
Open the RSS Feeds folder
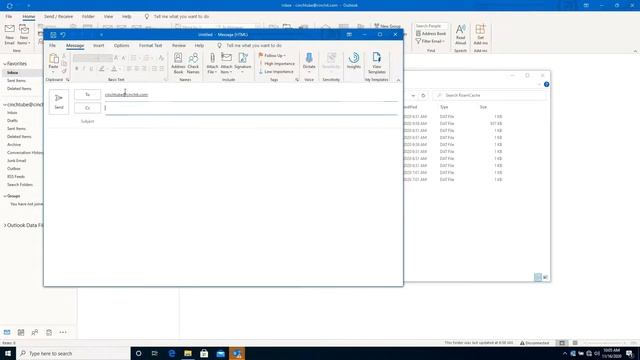pyautogui.click(x=16, y=176)
